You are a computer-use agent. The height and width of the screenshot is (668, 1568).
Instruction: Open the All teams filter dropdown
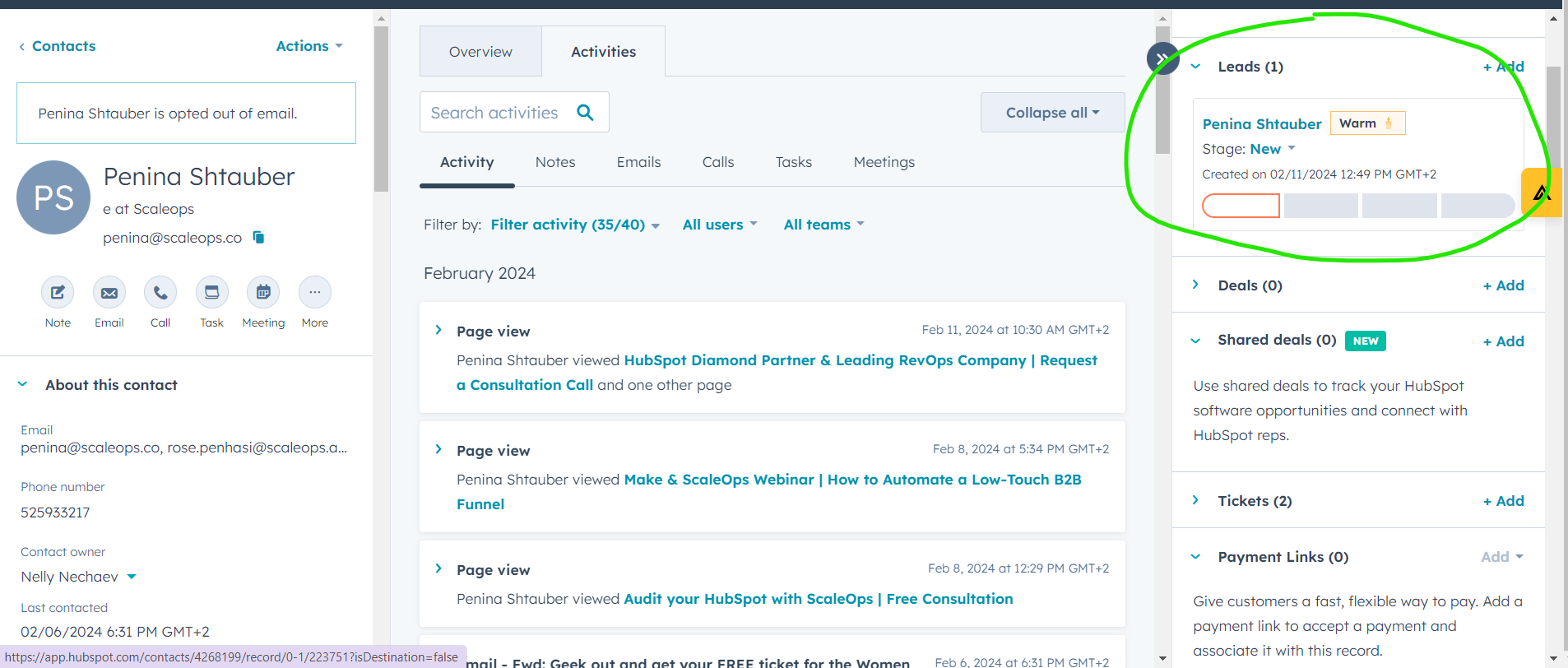coord(823,225)
